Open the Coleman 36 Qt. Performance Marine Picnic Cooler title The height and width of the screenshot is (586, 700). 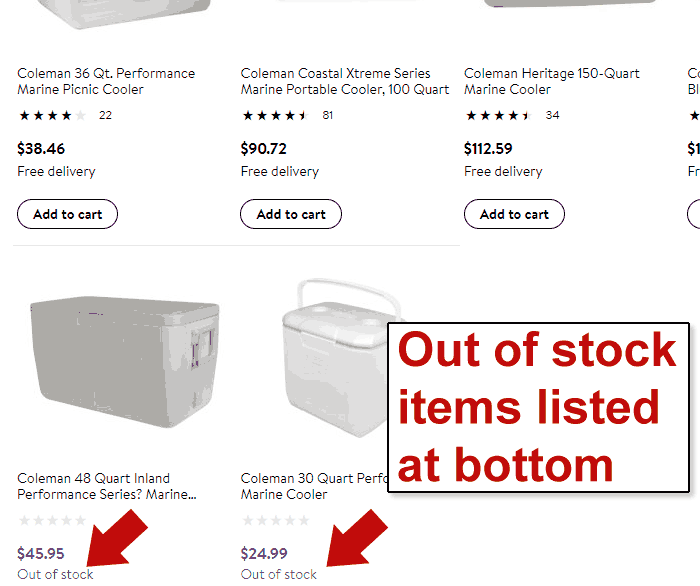click(x=106, y=81)
